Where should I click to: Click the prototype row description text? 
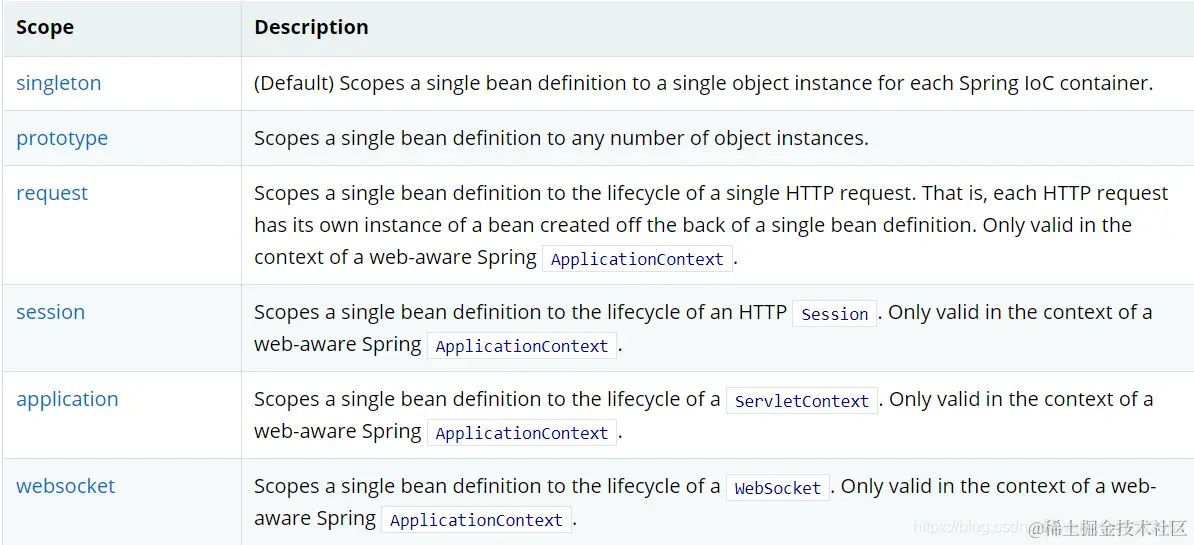(561, 139)
